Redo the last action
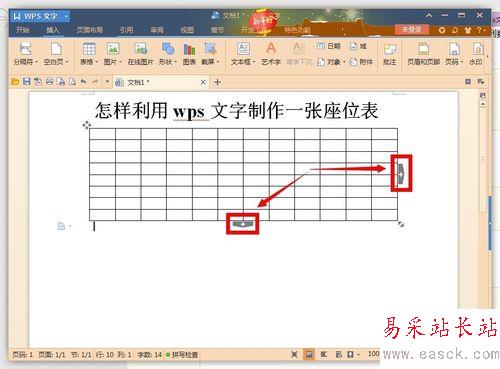Screen dimensions: 500x369 pyautogui.click(x=95, y=82)
